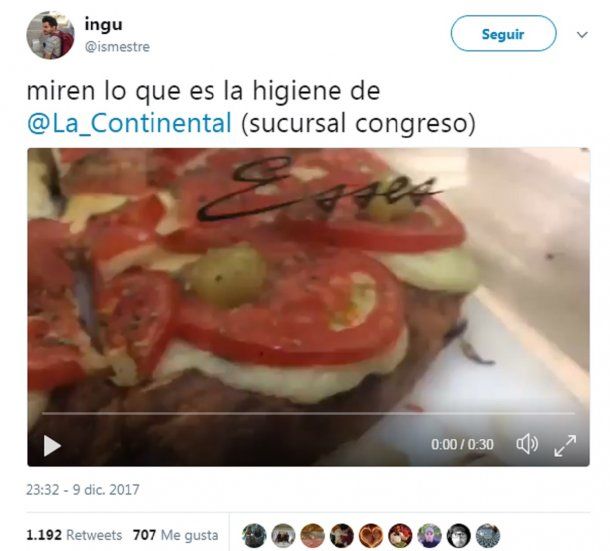Open the heart-shaped liker avatar
This screenshot has height=551, width=610.
371,535
